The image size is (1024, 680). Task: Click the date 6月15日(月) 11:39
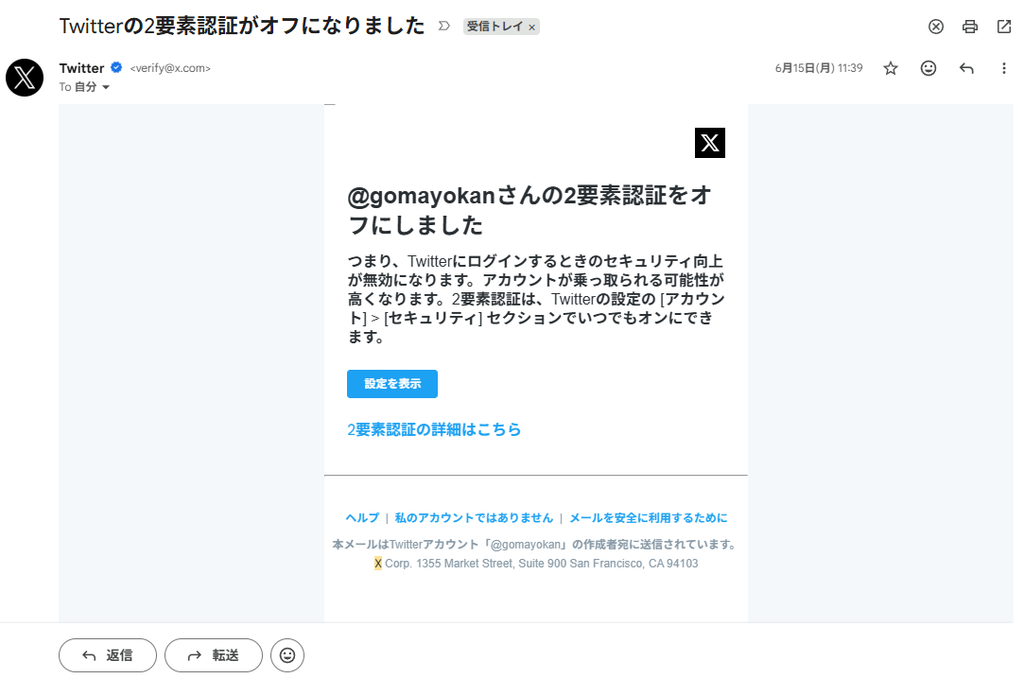[x=819, y=68]
